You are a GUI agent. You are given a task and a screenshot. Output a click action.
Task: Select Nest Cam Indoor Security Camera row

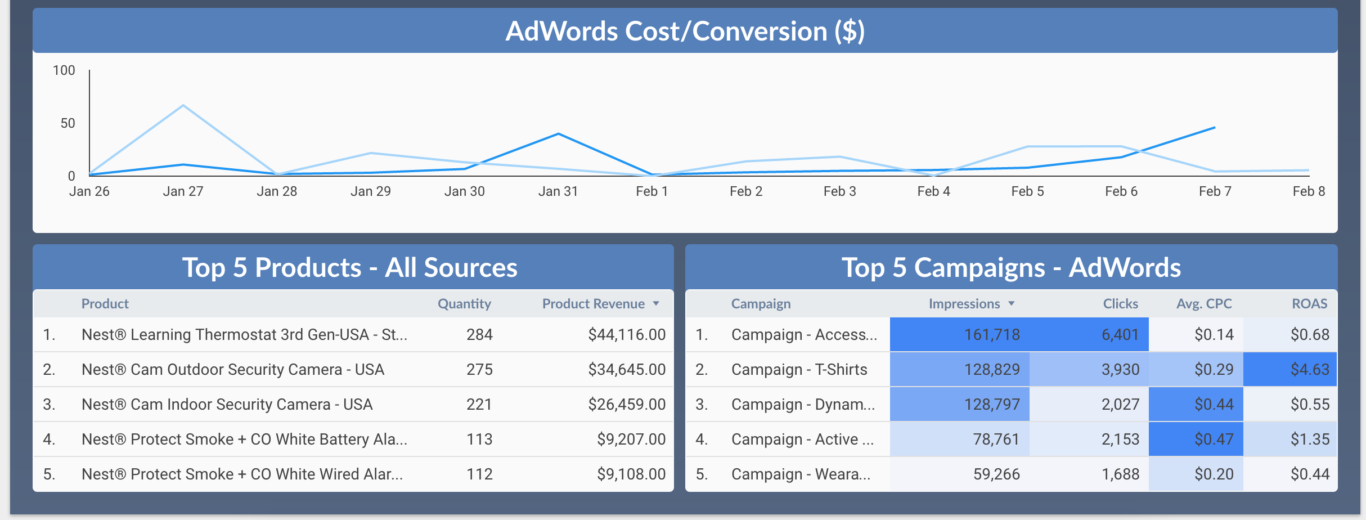[353, 404]
